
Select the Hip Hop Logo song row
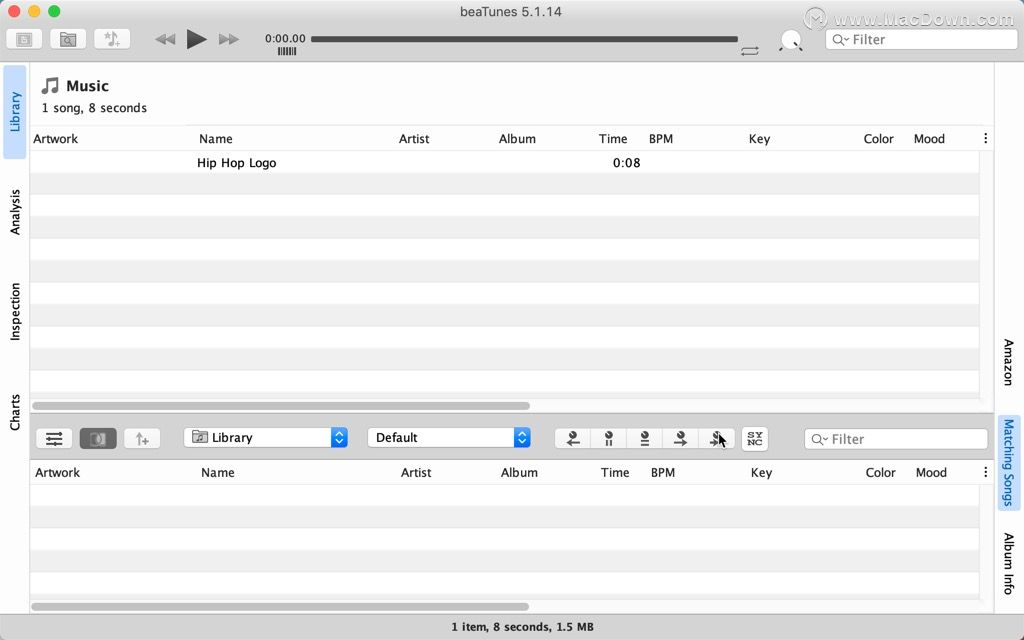click(504, 163)
